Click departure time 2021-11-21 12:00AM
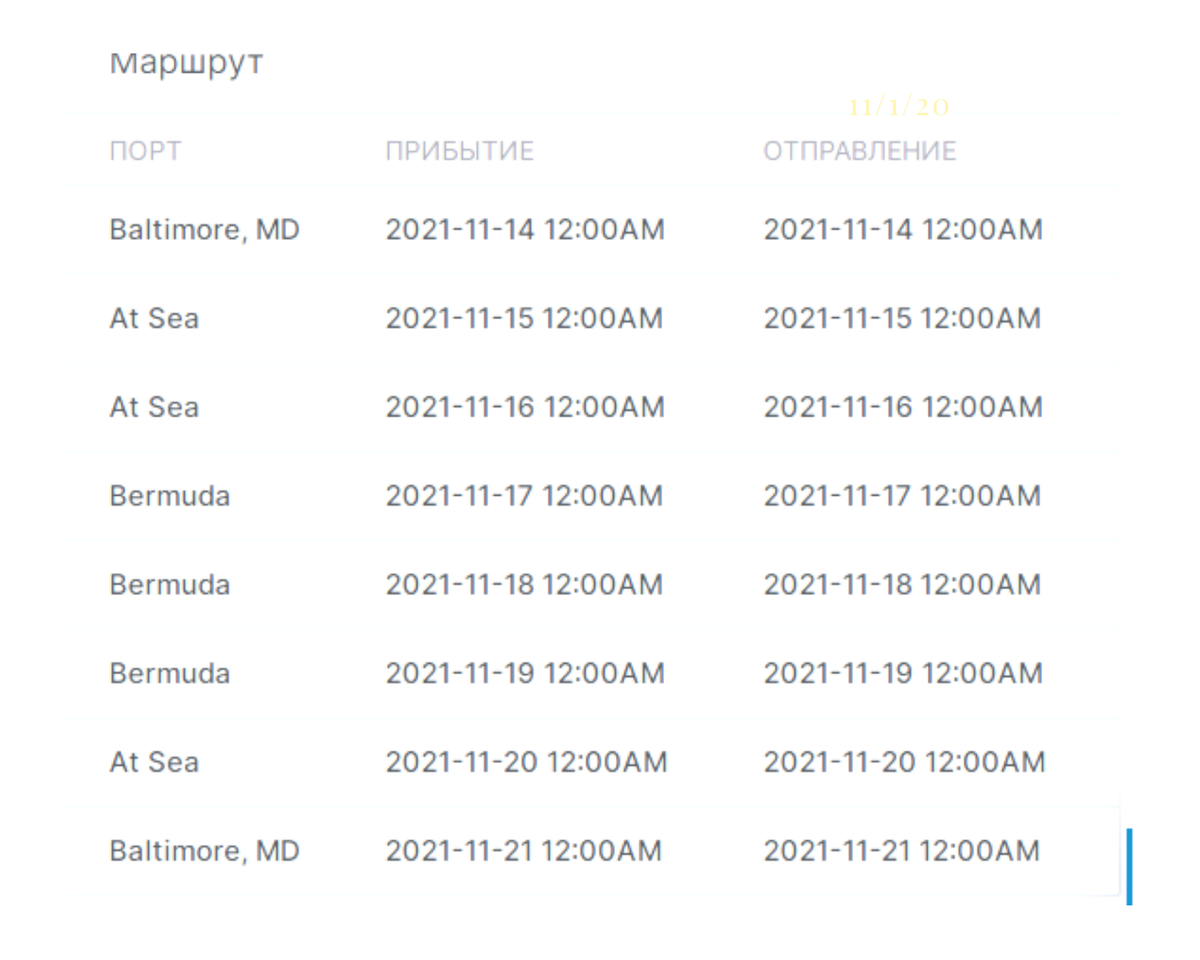Viewport: 1200px width, 960px height. click(902, 851)
